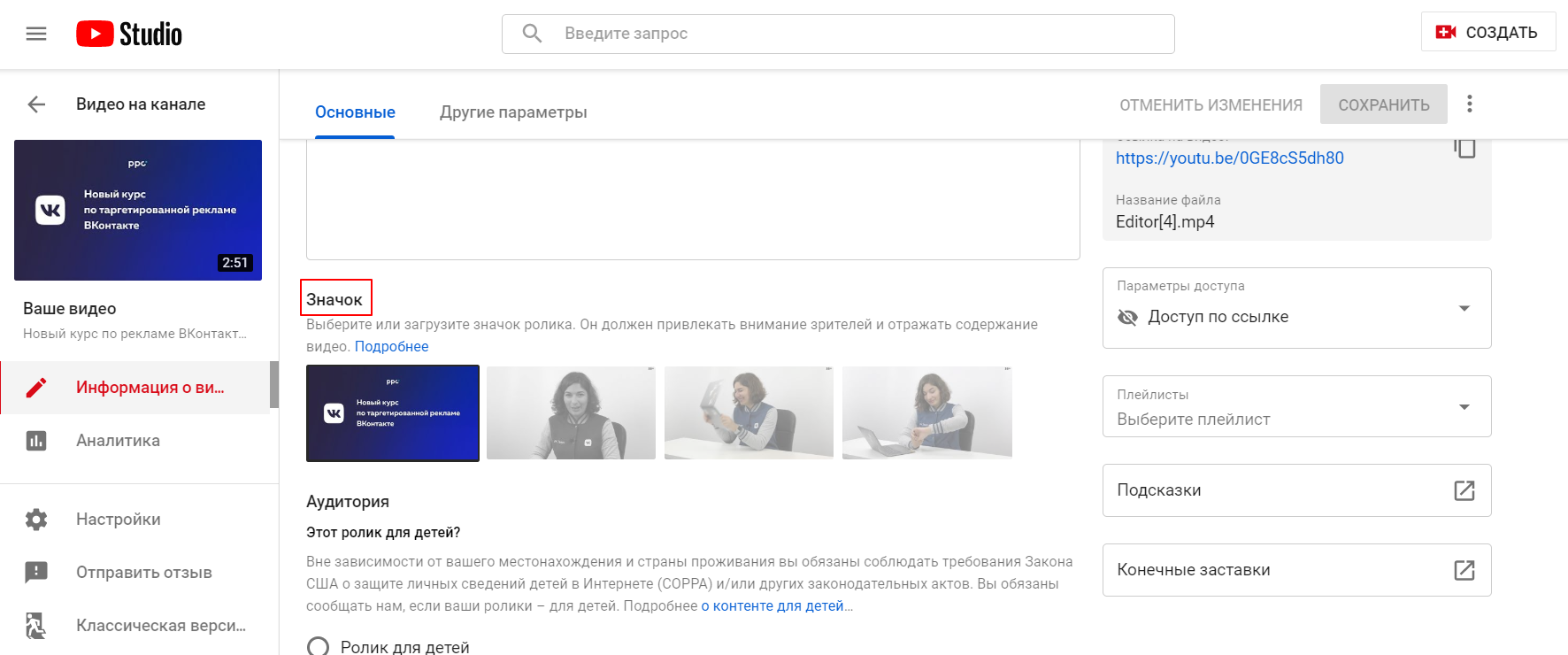Open the hamburger navigation menu
The height and width of the screenshot is (655, 1568).
coord(36,34)
